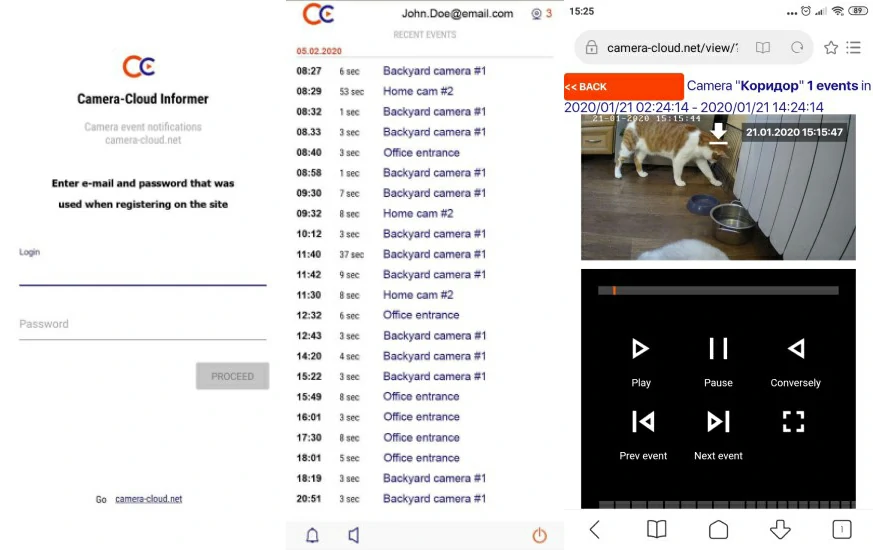Image resolution: width=873 pixels, height=550 pixels.
Task: Tap the bookmark star icon
Action: [x=831, y=47]
